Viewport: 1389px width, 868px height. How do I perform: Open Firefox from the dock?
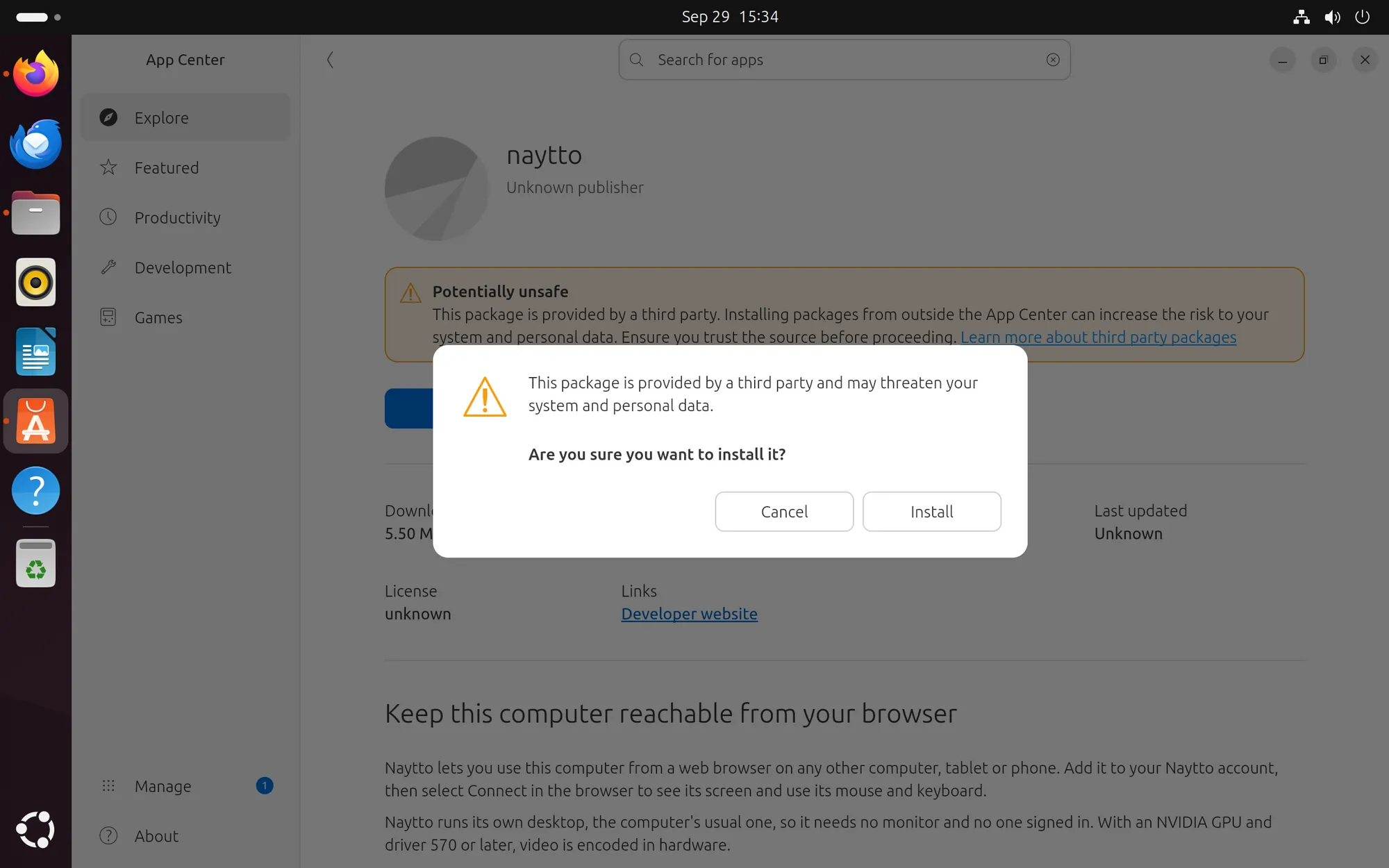click(x=36, y=74)
